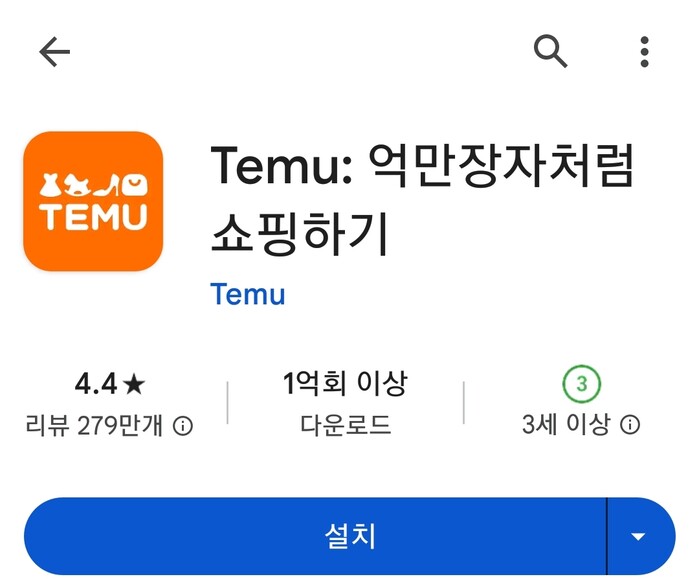The width and height of the screenshot is (699, 579).
Task: Tap the app title Temu: 억만장자처럼 쇼핑하기
Action: tap(422, 200)
